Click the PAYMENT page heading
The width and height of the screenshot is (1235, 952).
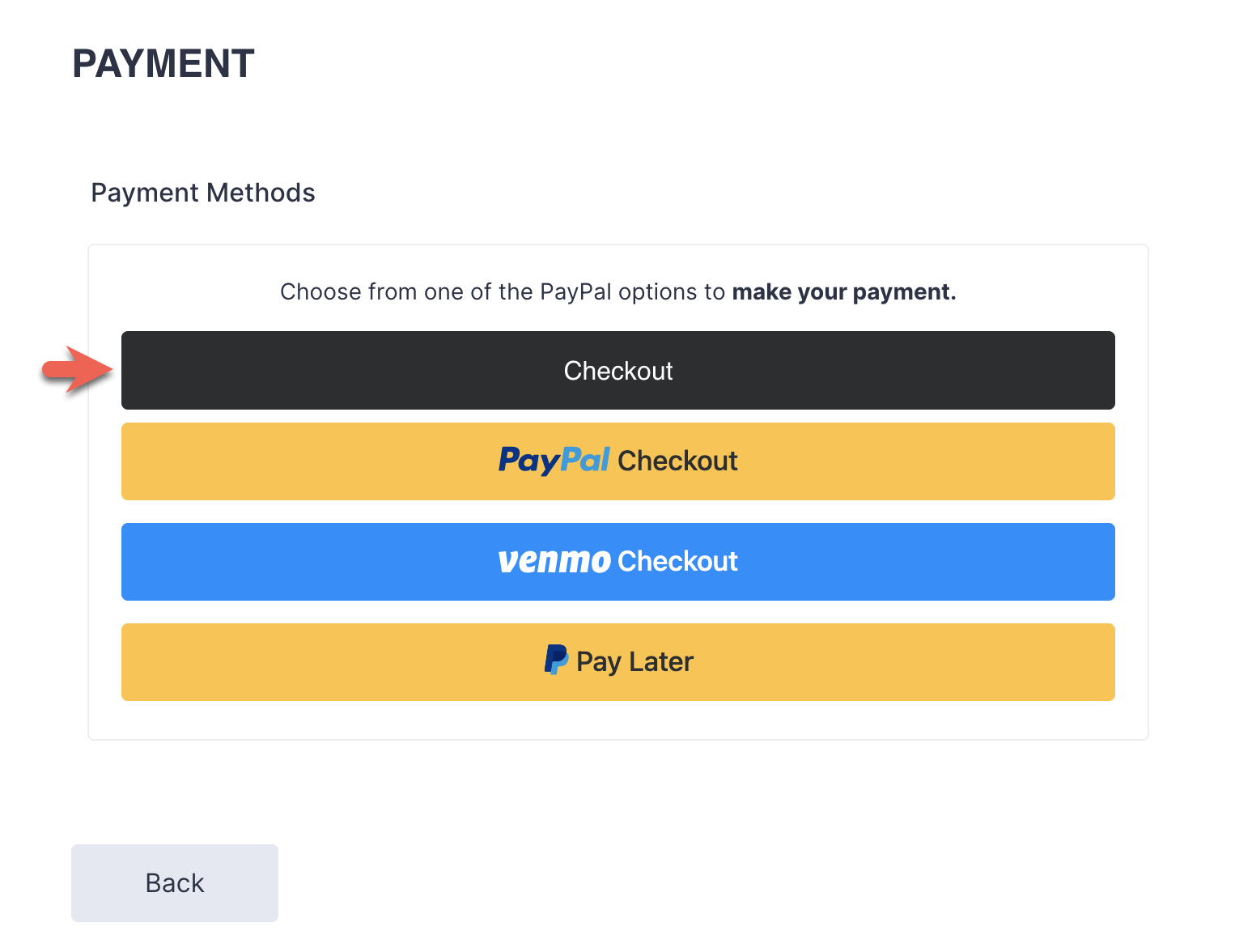[163, 64]
